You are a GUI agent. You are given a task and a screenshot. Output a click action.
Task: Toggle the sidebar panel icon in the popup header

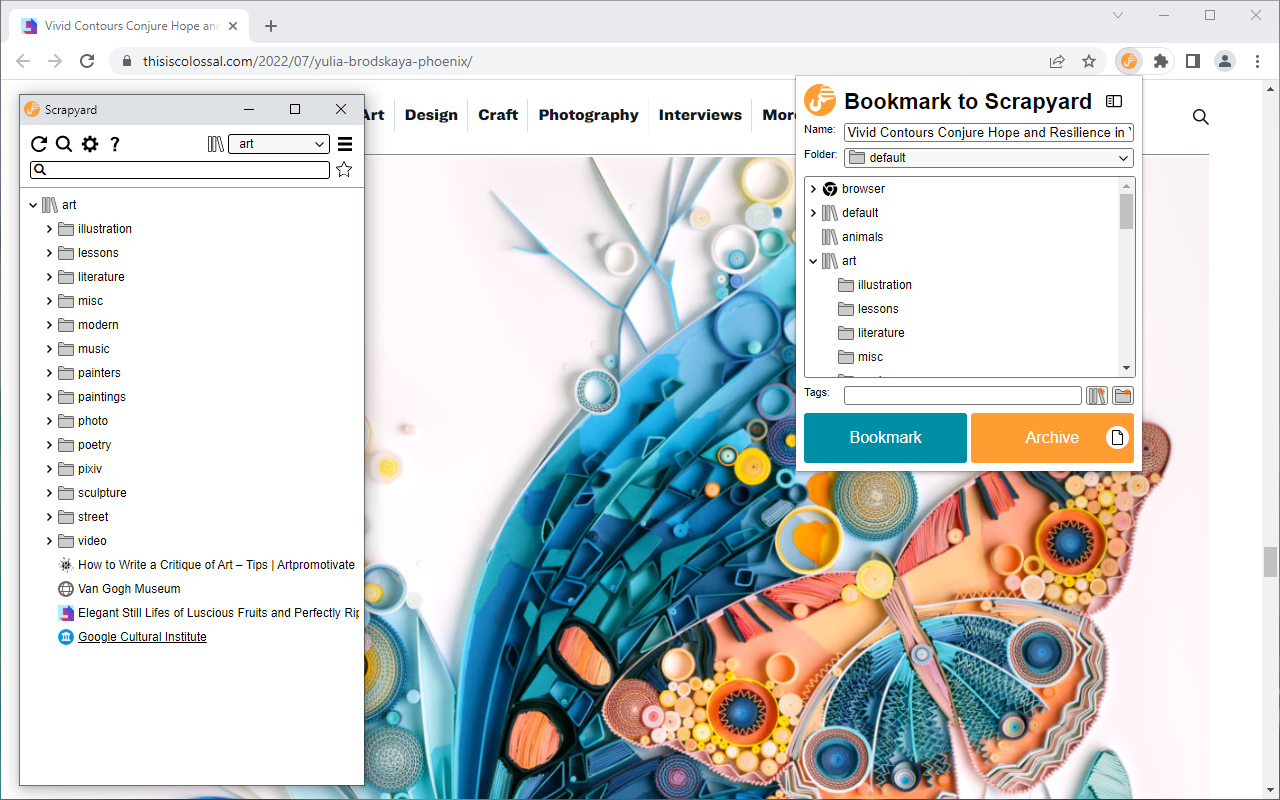pos(1115,101)
